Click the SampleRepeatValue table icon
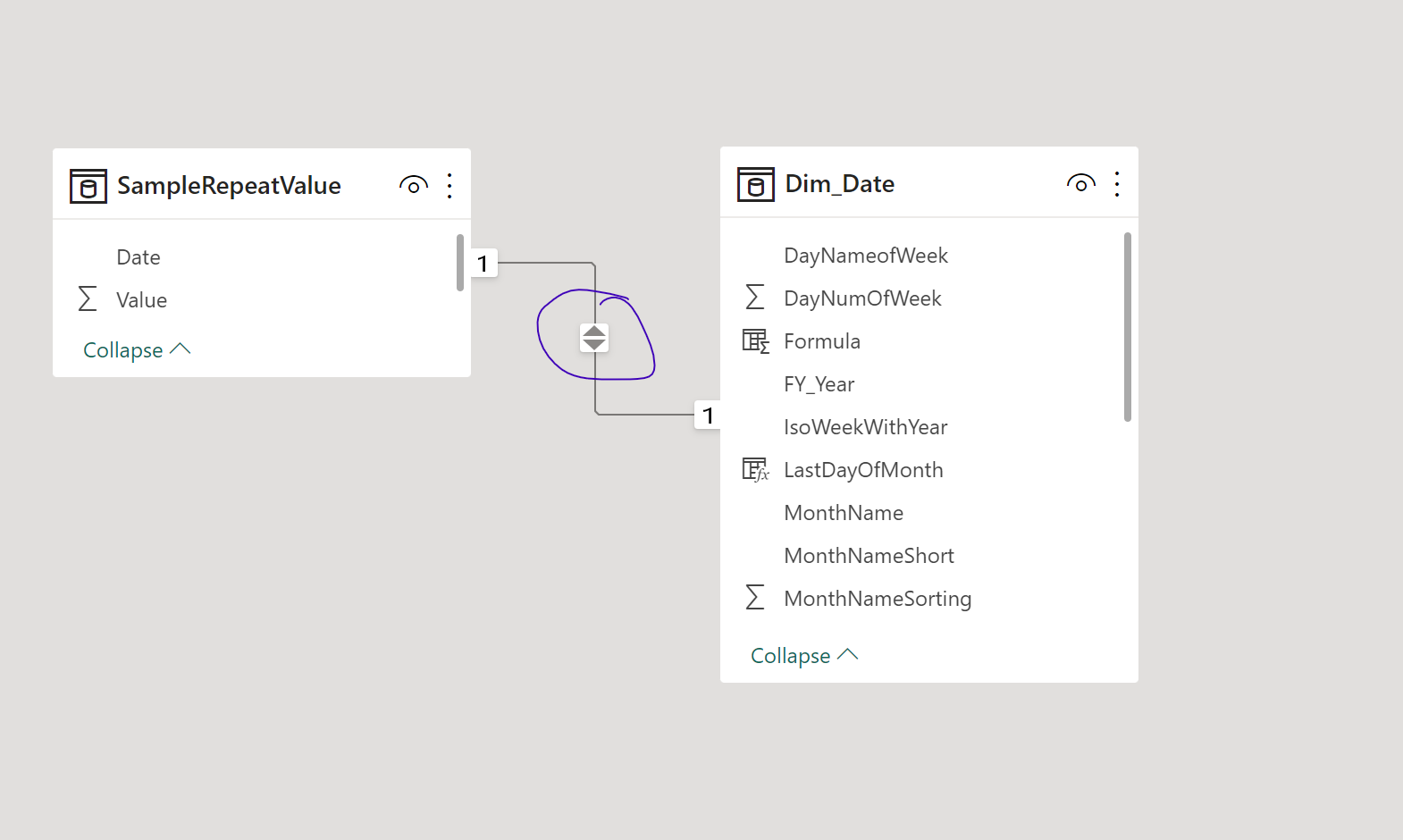This screenshot has width=1403, height=840. point(88,186)
